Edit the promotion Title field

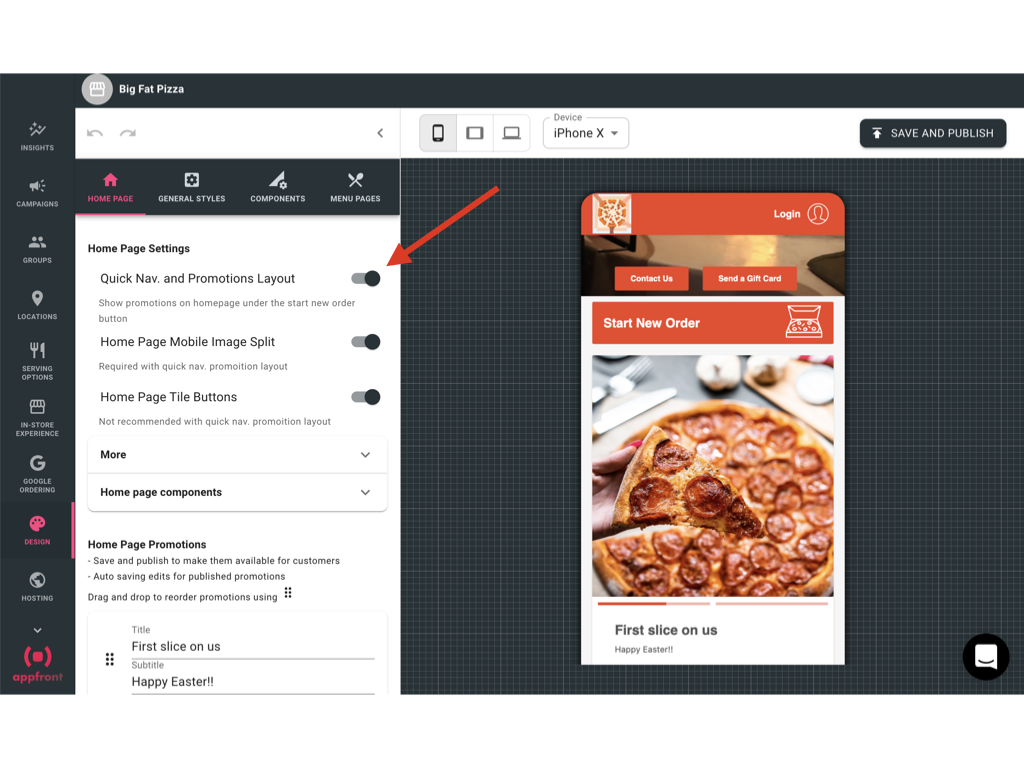click(253, 647)
